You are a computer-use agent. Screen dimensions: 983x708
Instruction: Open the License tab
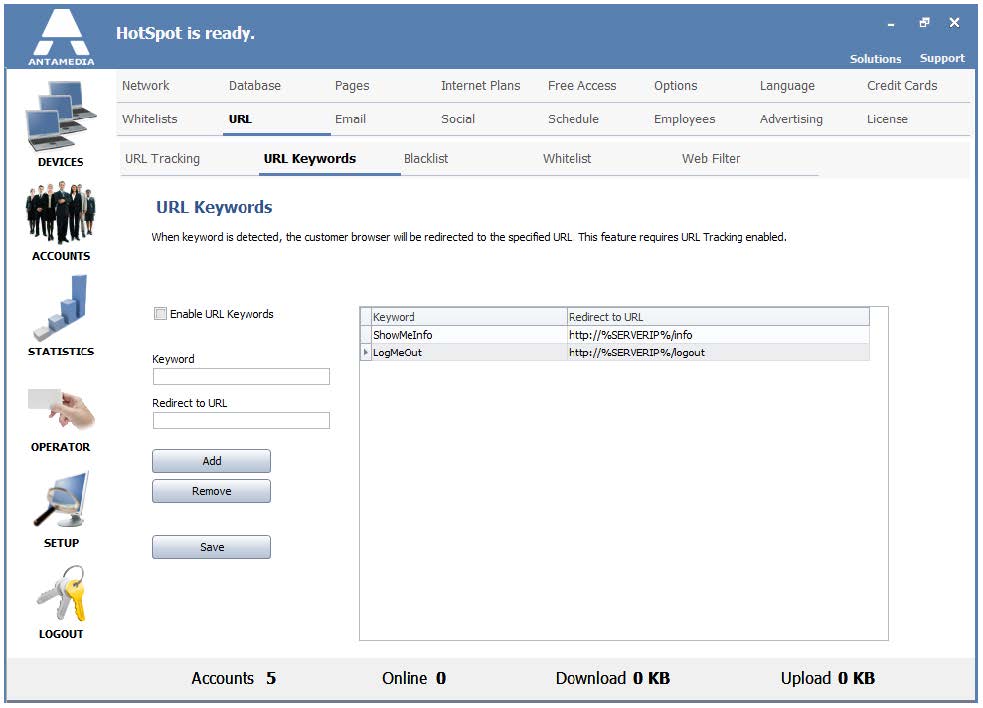pos(886,119)
